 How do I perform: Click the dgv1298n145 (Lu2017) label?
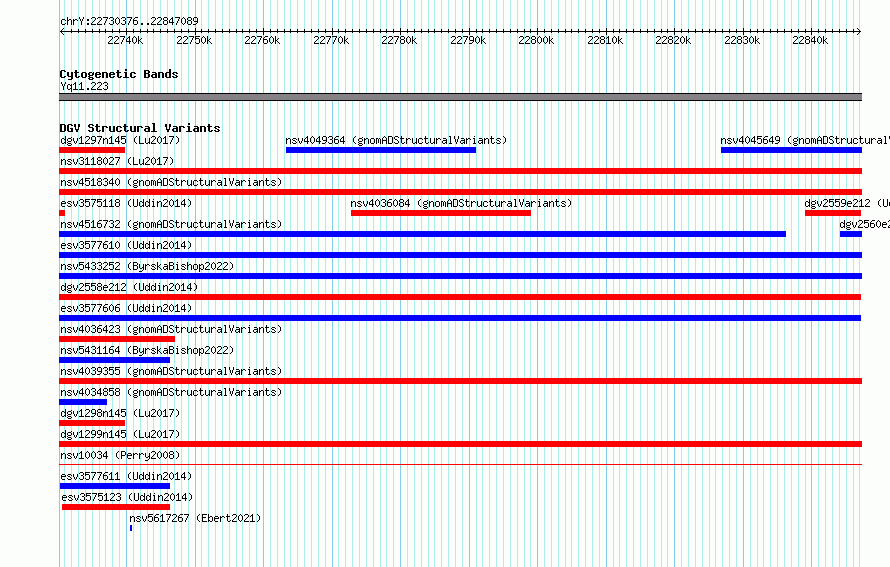click(120, 413)
